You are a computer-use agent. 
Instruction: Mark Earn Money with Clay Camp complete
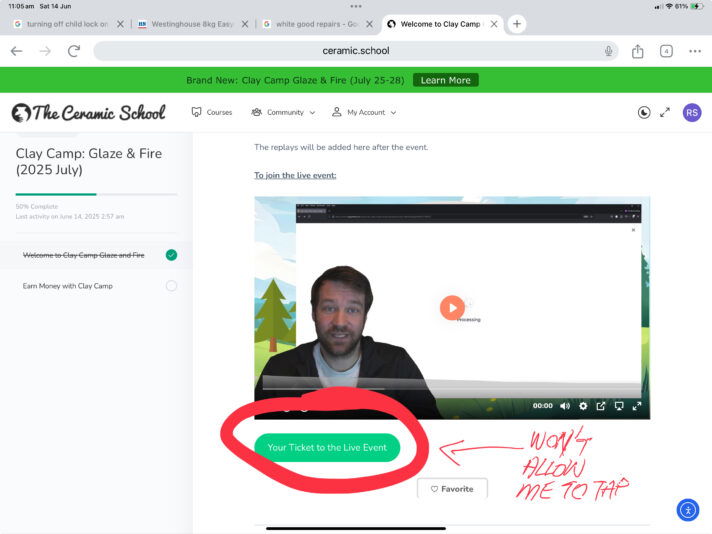171,286
